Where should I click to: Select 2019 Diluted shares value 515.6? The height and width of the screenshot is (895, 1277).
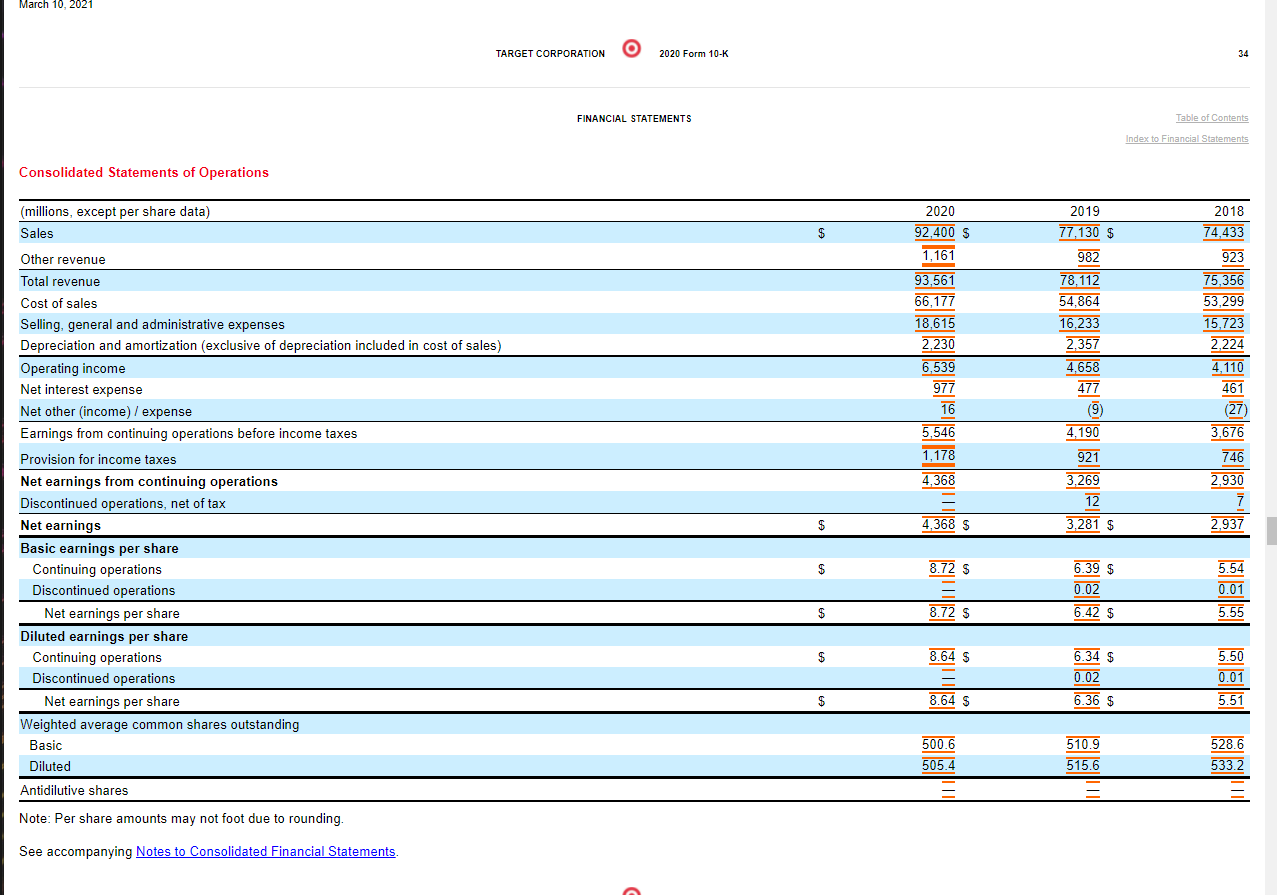click(1084, 766)
